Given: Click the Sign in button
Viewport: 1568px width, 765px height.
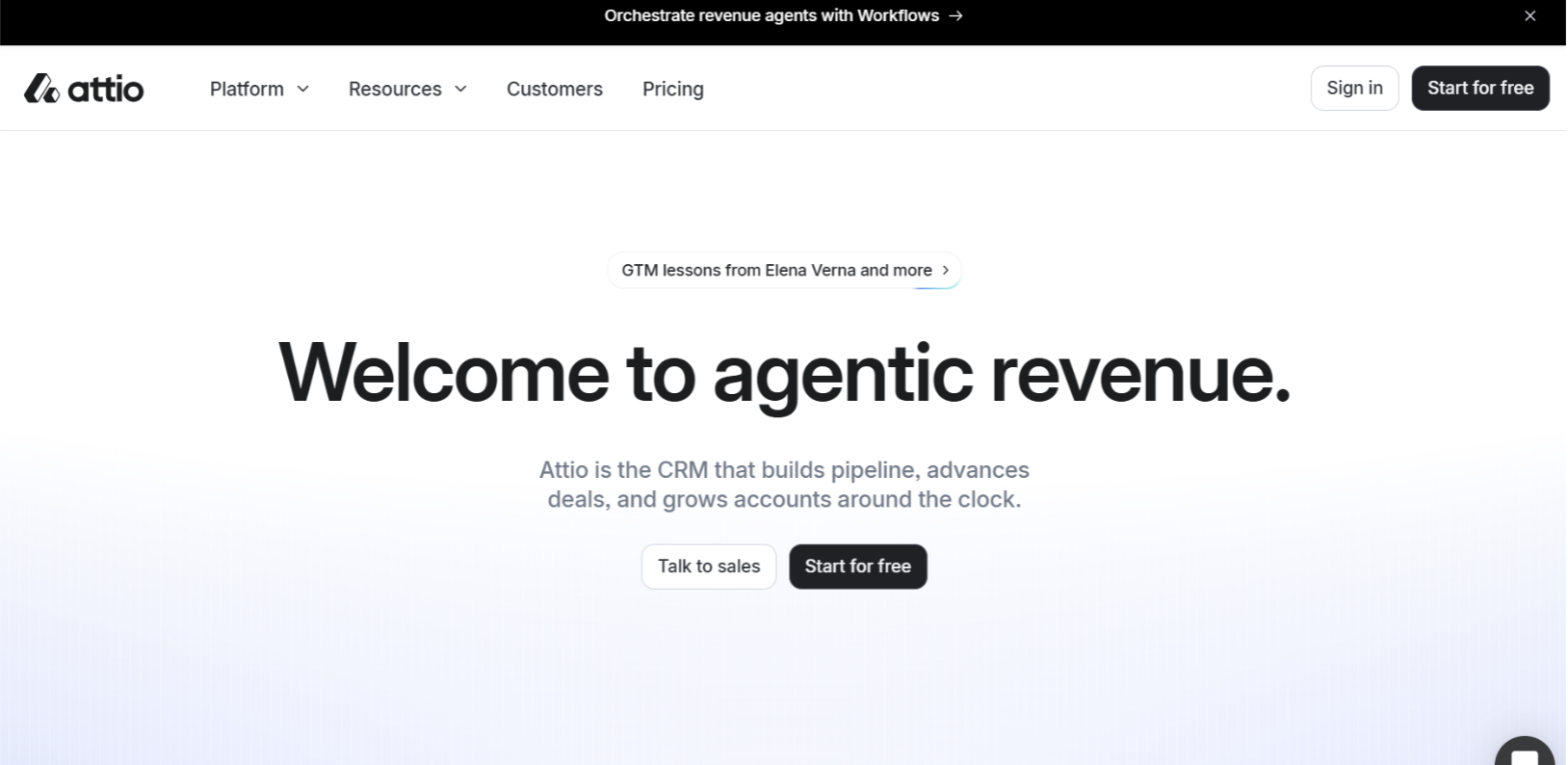Looking at the screenshot, I should [1354, 88].
